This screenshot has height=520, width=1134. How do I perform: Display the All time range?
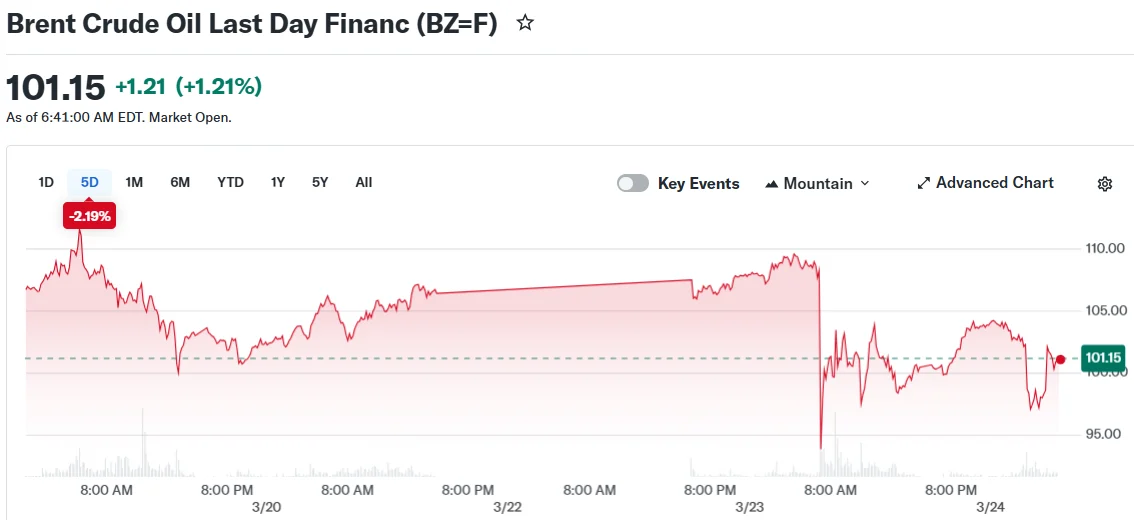click(364, 182)
